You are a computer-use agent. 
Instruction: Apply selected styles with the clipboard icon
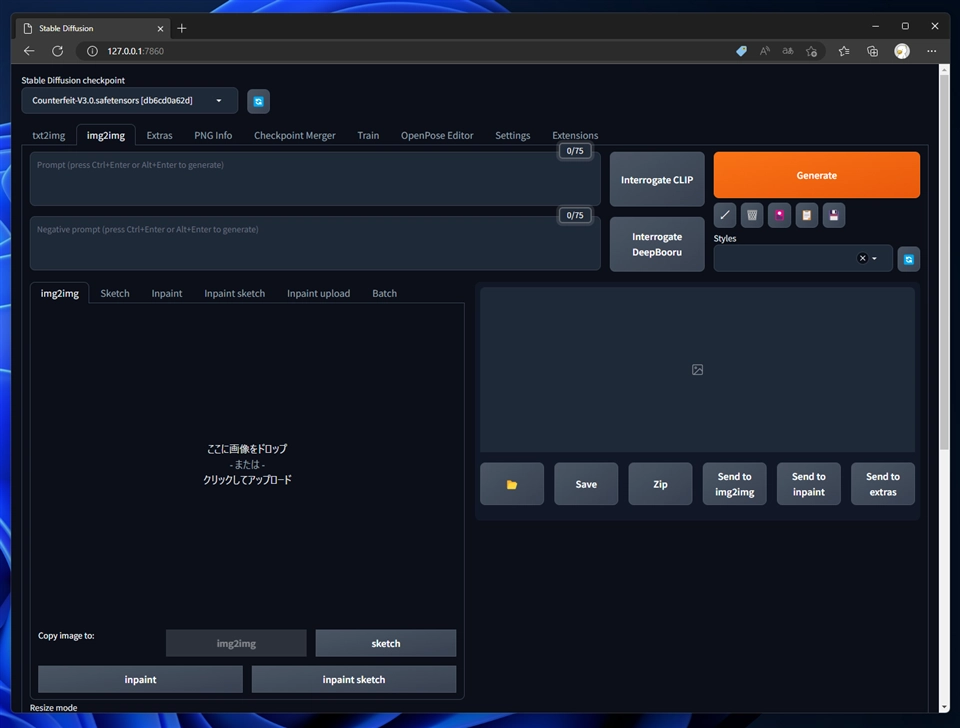click(x=806, y=215)
